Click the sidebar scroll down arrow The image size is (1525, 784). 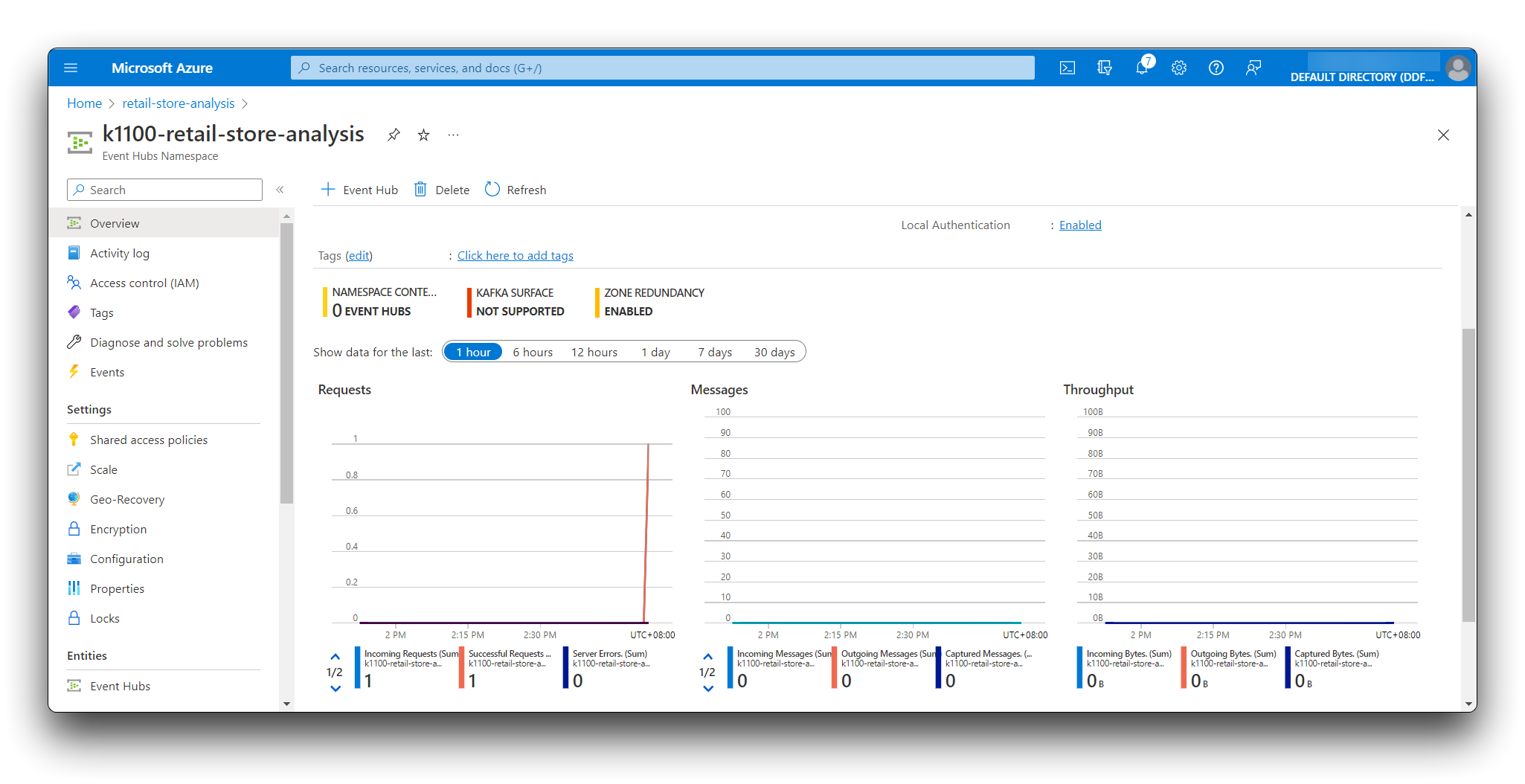(x=286, y=704)
